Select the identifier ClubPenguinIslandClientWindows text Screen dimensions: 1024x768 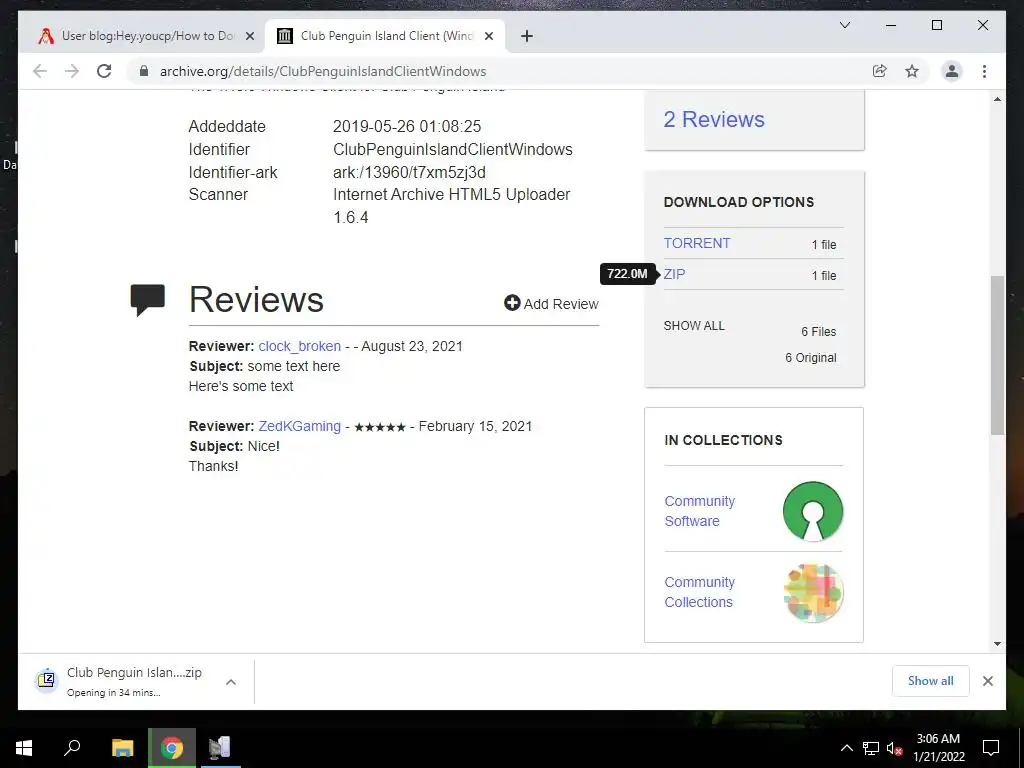[x=453, y=150]
